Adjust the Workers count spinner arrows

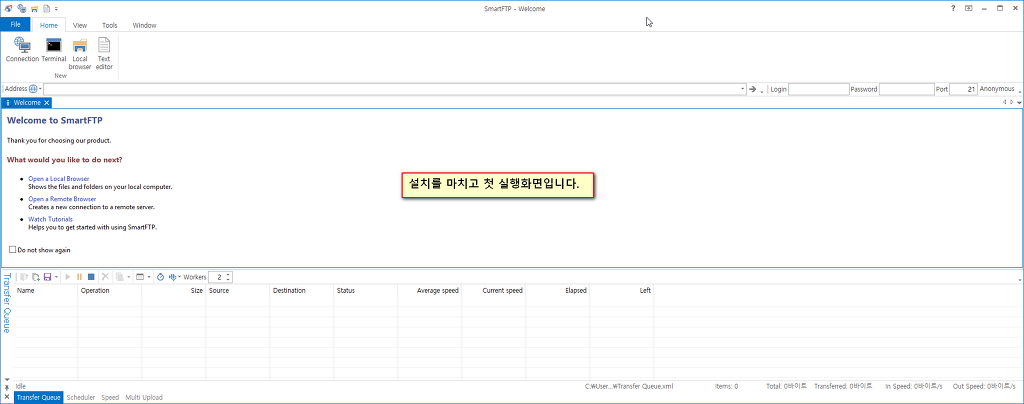tap(228, 276)
